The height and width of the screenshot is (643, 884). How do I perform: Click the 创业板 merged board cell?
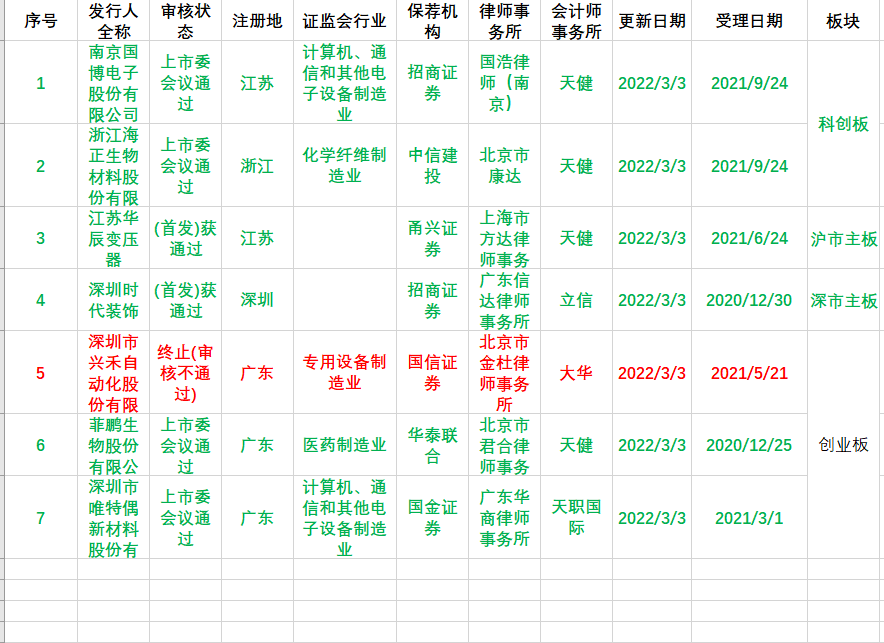coord(843,445)
